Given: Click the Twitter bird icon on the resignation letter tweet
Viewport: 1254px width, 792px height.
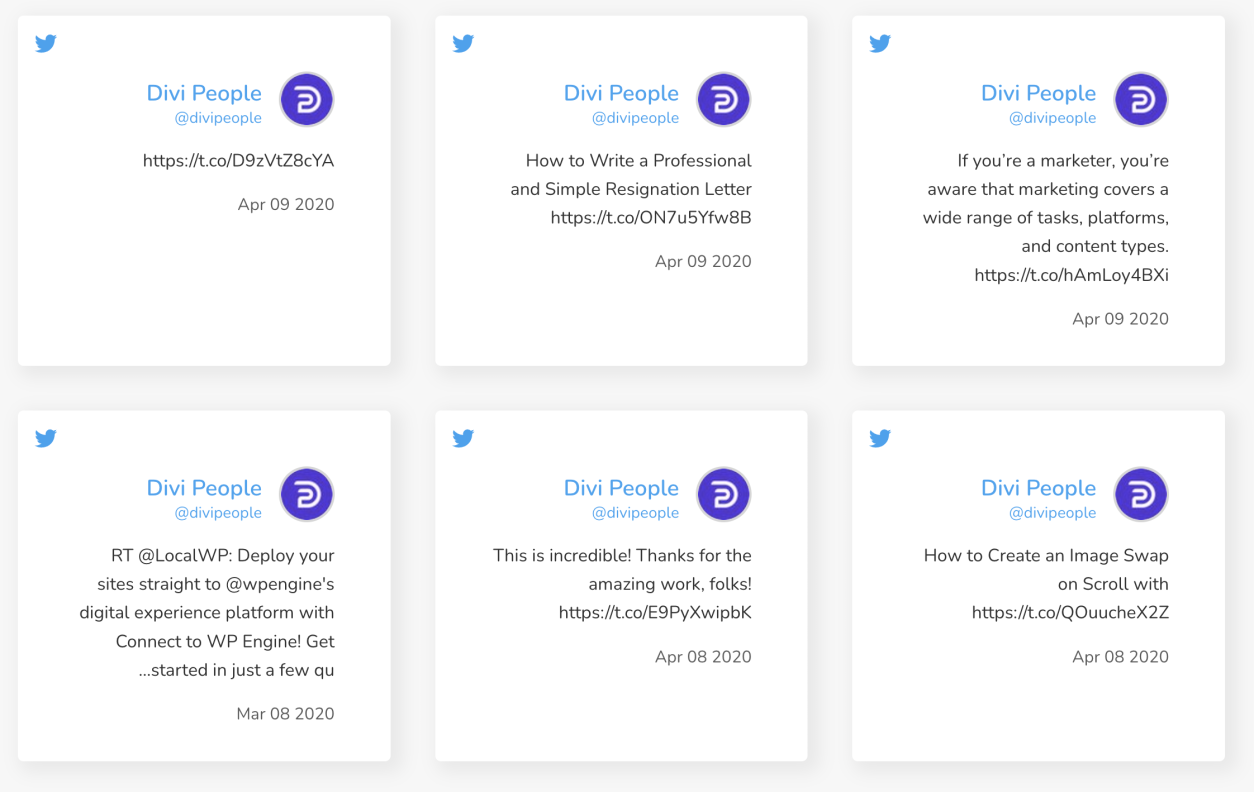Looking at the screenshot, I should tap(463, 44).
